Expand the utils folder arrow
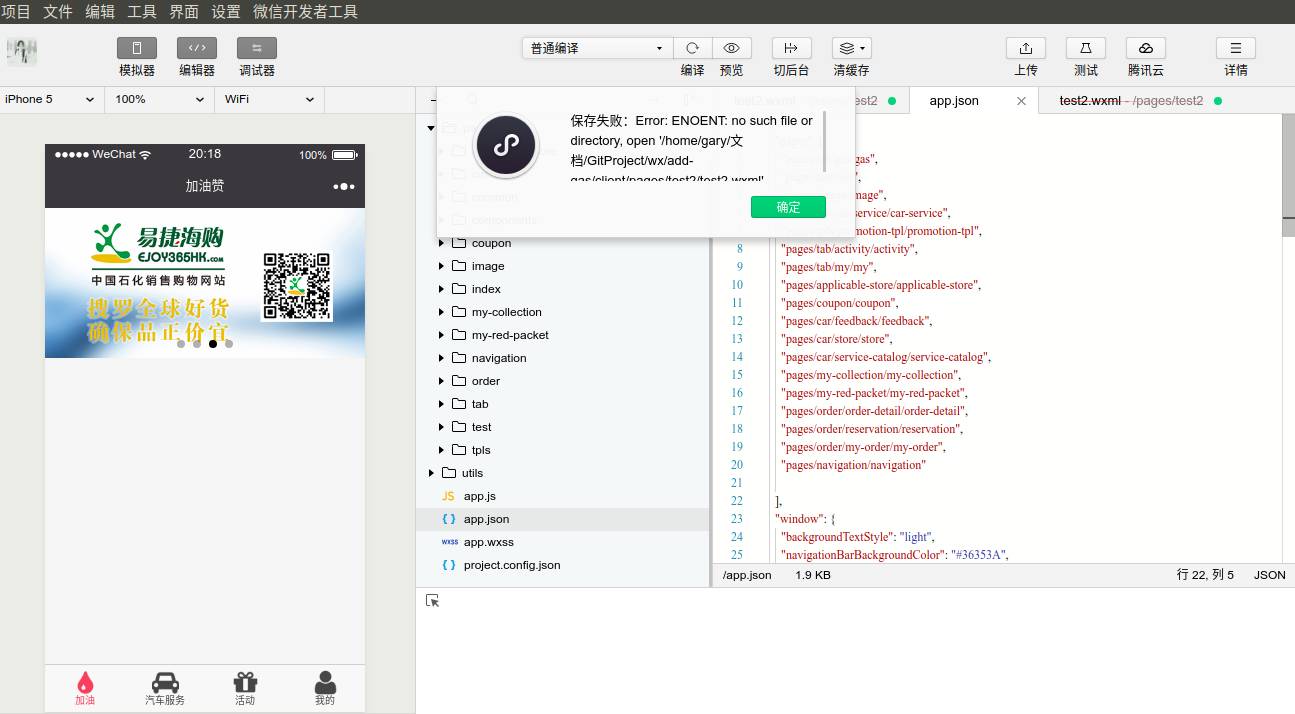 [x=431, y=473]
